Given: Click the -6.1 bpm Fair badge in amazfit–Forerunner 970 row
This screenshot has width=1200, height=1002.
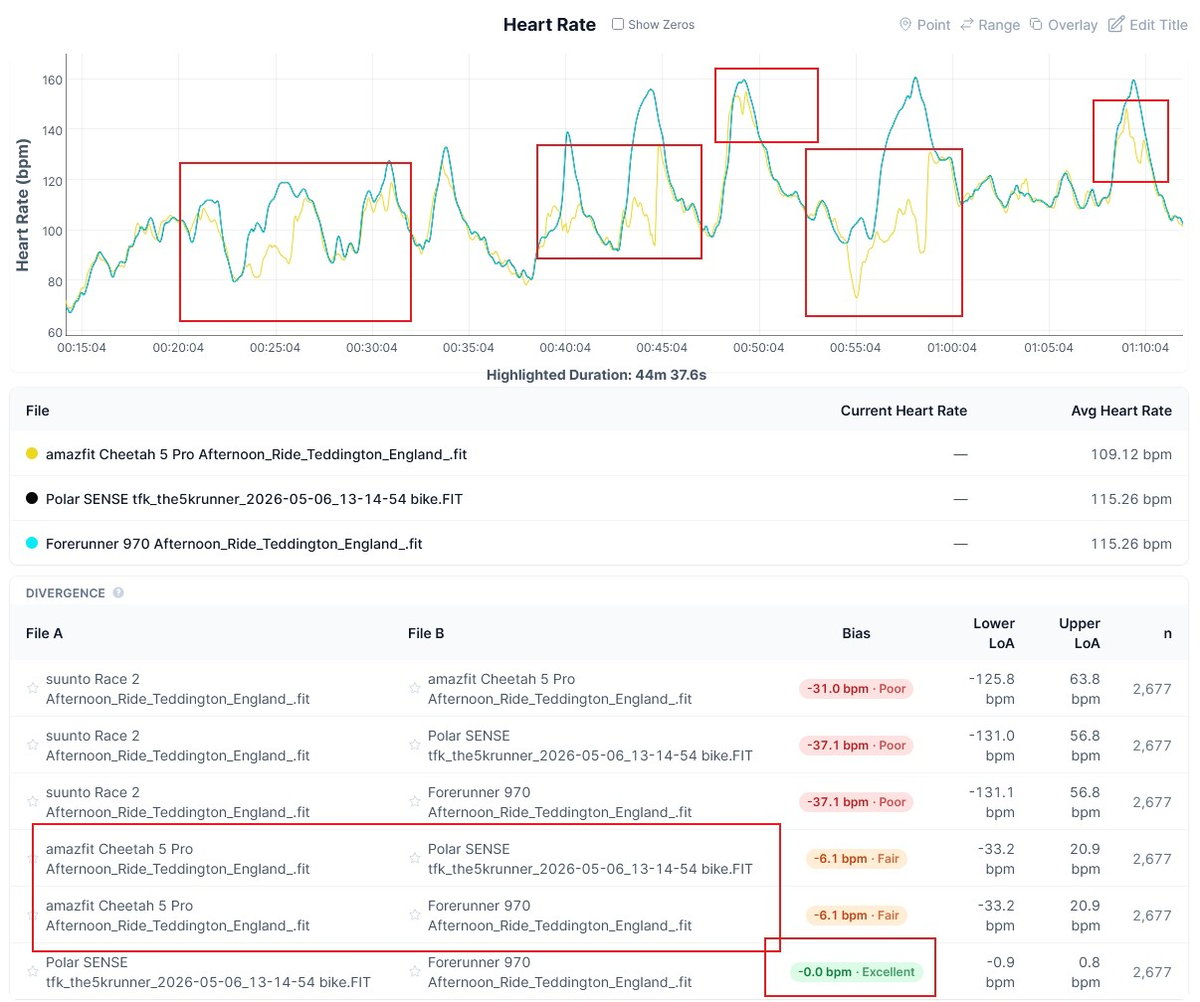Looking at the screenshot, I should (856, 915).
